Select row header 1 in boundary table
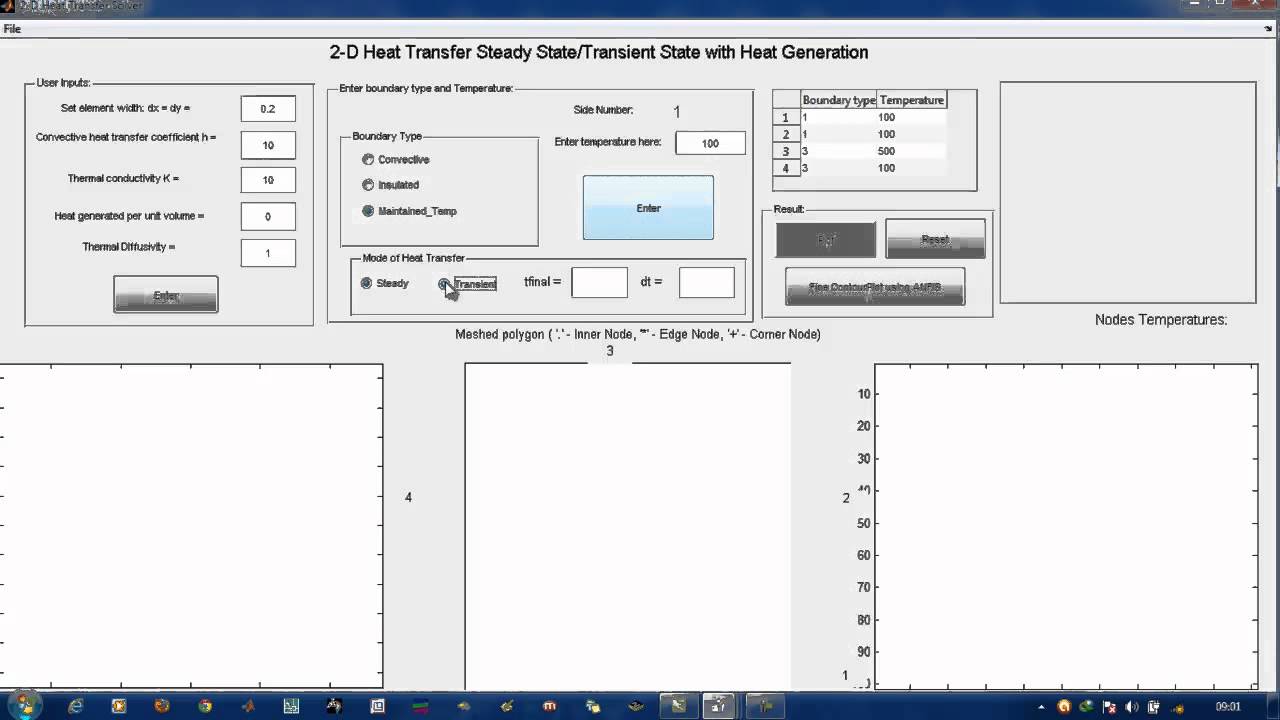The width and height of the screenshot is (1280, 720). (786, 117)
